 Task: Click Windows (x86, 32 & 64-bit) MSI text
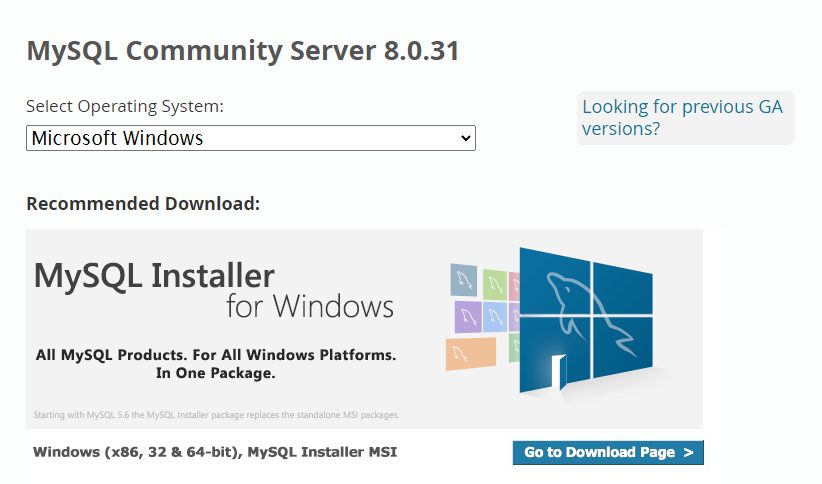tap(215, 452)
